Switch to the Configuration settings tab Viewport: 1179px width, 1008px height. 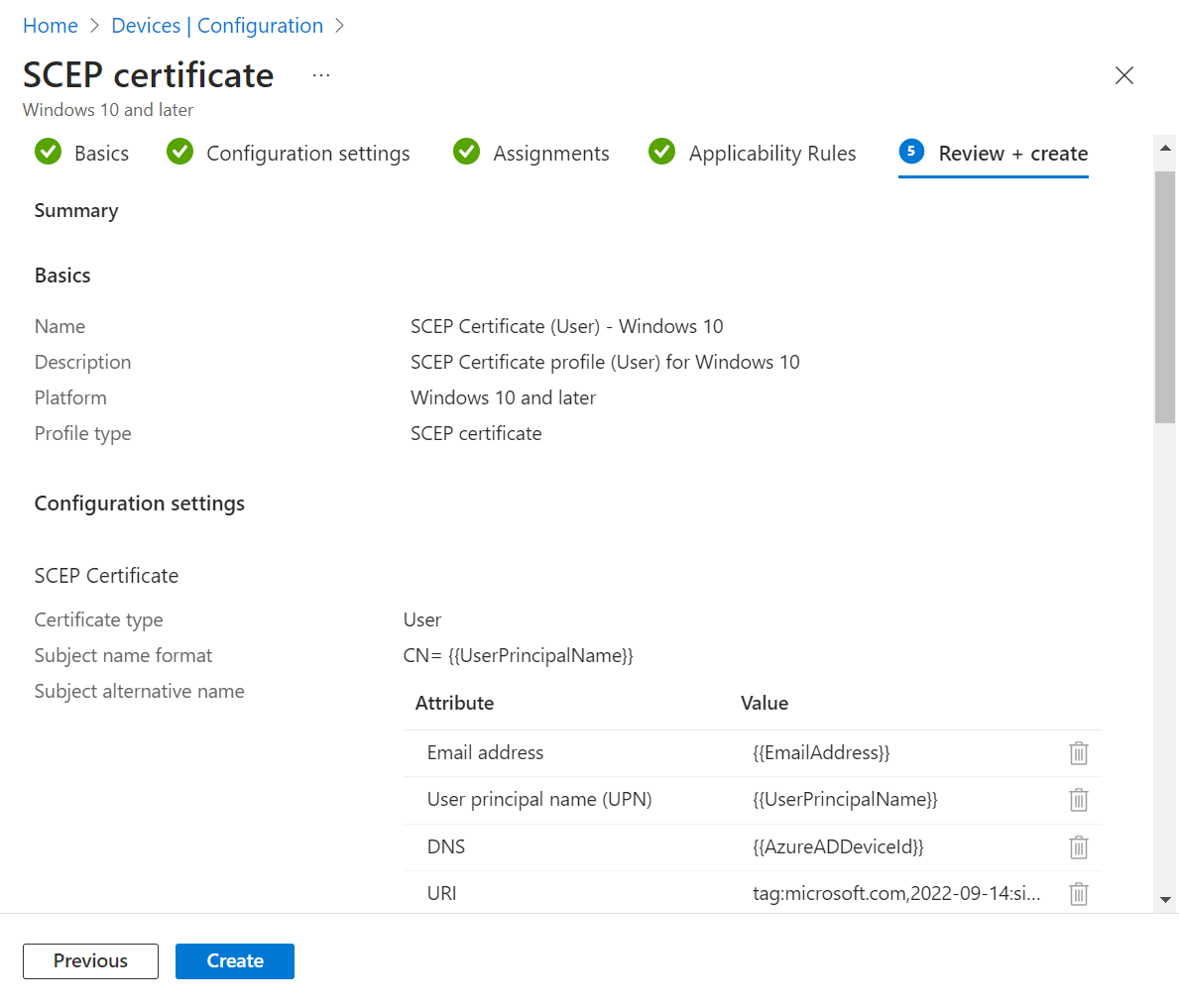click(288, 153)
